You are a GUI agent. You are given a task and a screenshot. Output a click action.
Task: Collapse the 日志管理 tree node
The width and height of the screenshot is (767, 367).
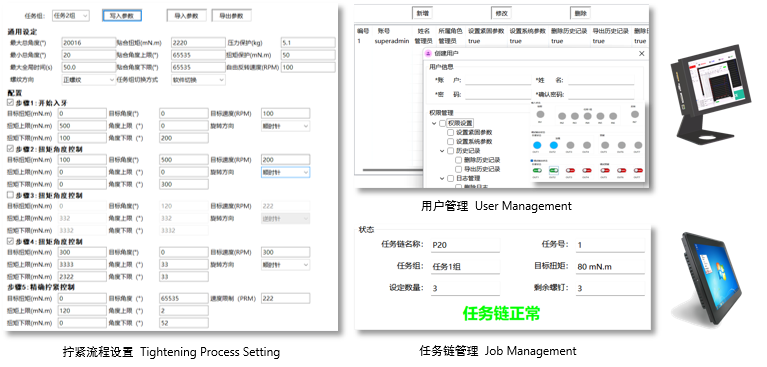tap(443, 179)
